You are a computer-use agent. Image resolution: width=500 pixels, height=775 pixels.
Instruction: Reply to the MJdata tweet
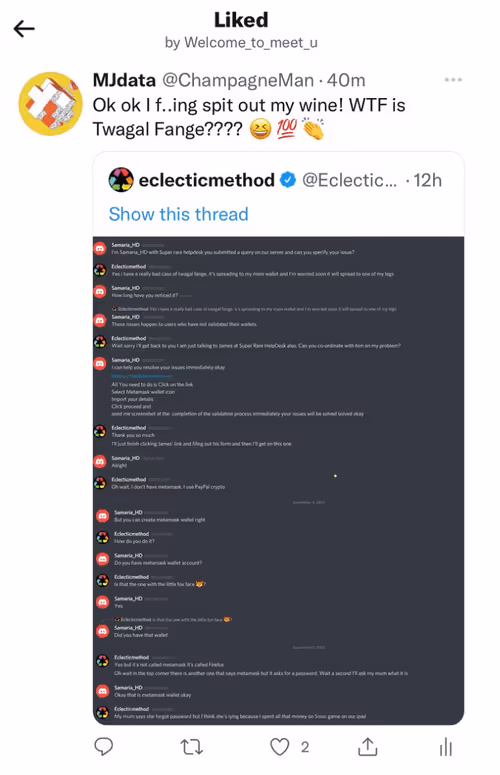tap(104, 746)
